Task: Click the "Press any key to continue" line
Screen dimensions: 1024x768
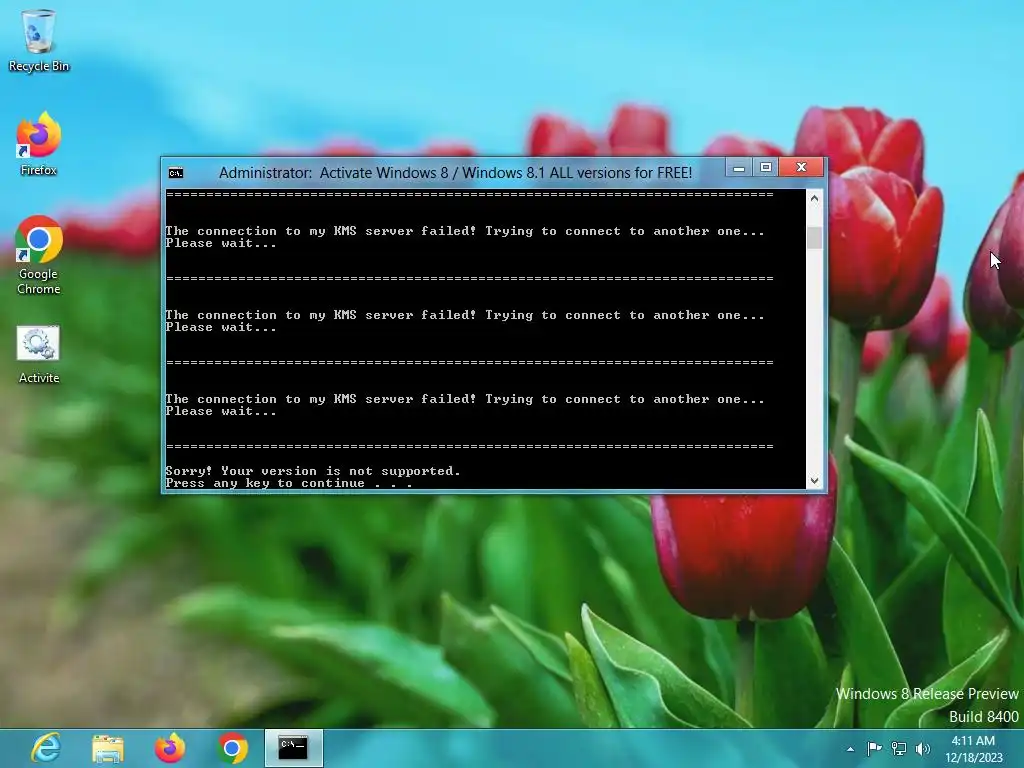Action: (289, 483)
